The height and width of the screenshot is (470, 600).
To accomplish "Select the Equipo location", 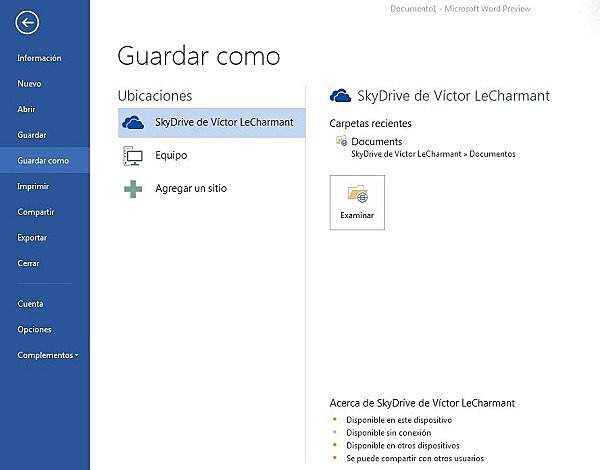I will click(x=212, y=155).
